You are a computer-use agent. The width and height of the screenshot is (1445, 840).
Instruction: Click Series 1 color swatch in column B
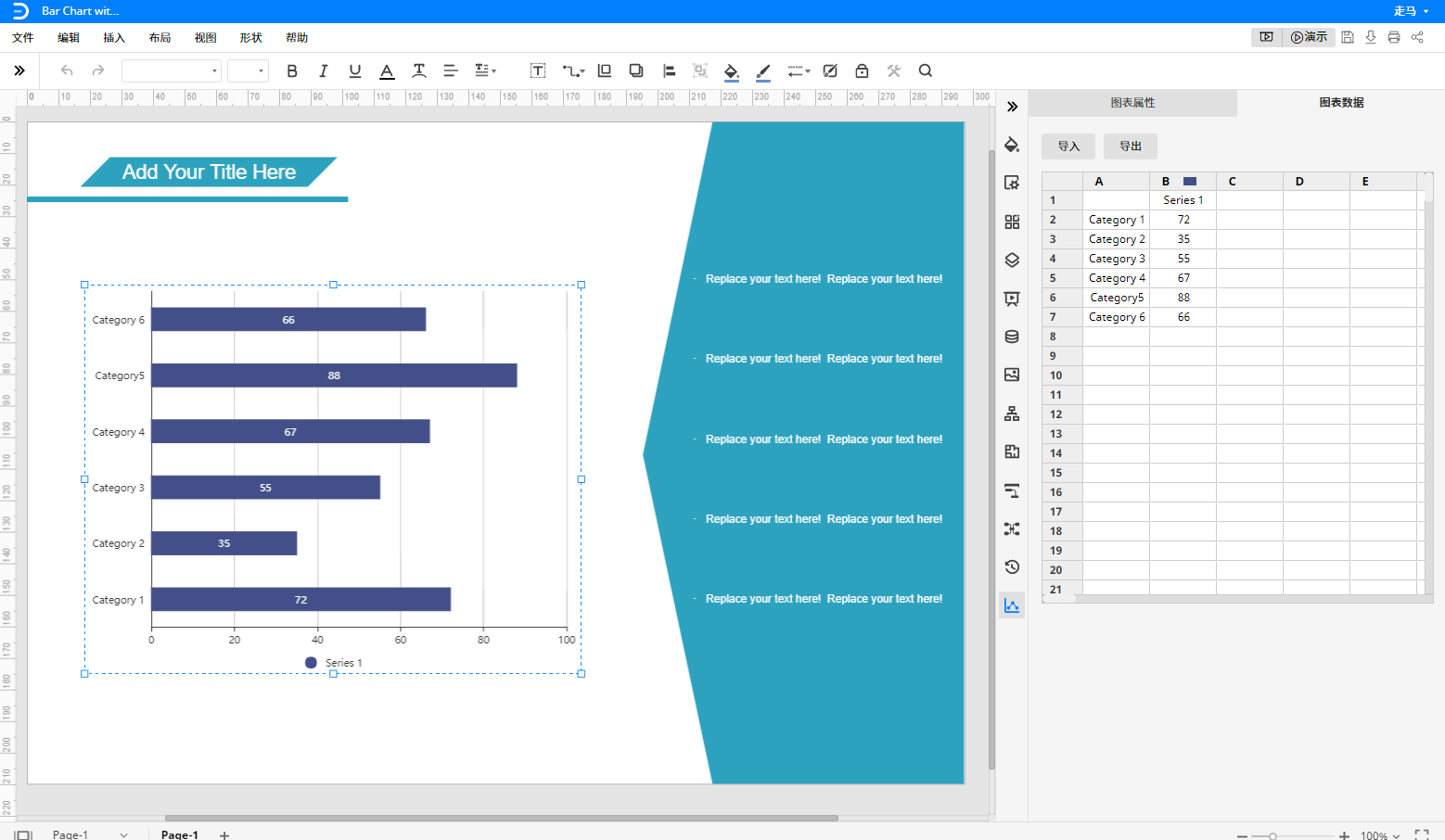click(x=1190, y=182)
